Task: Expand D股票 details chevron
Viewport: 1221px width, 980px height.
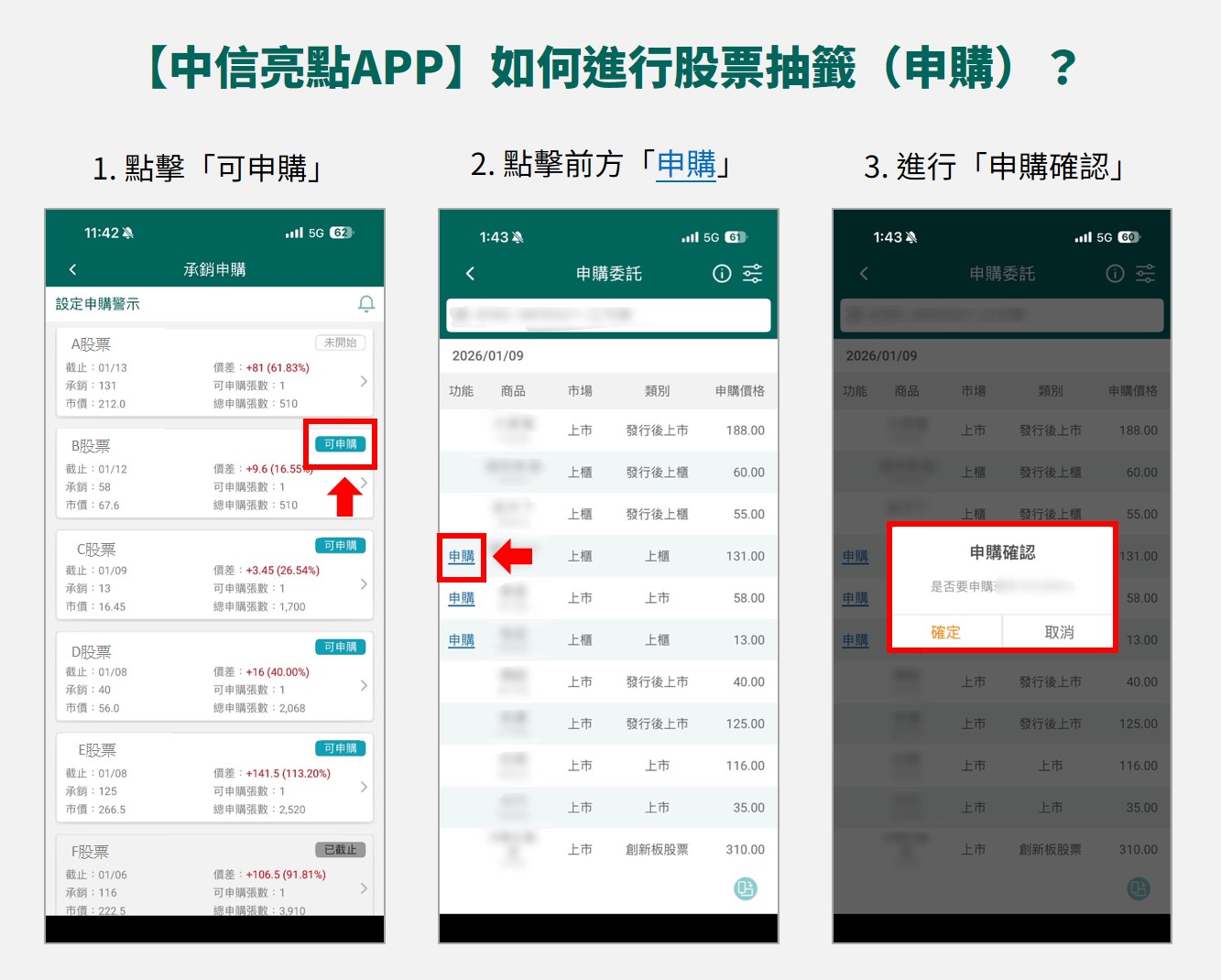Action: pyautogui.click(x=364, y=686)
